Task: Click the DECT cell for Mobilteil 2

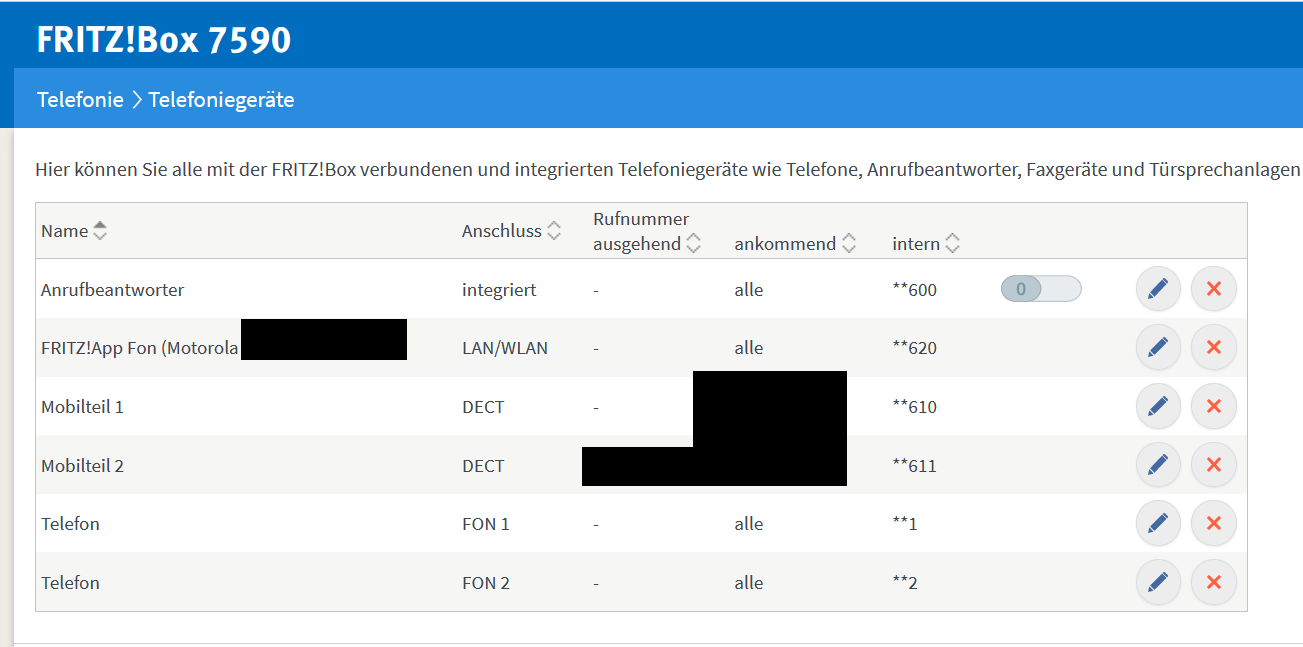Action: click(483, 465)
